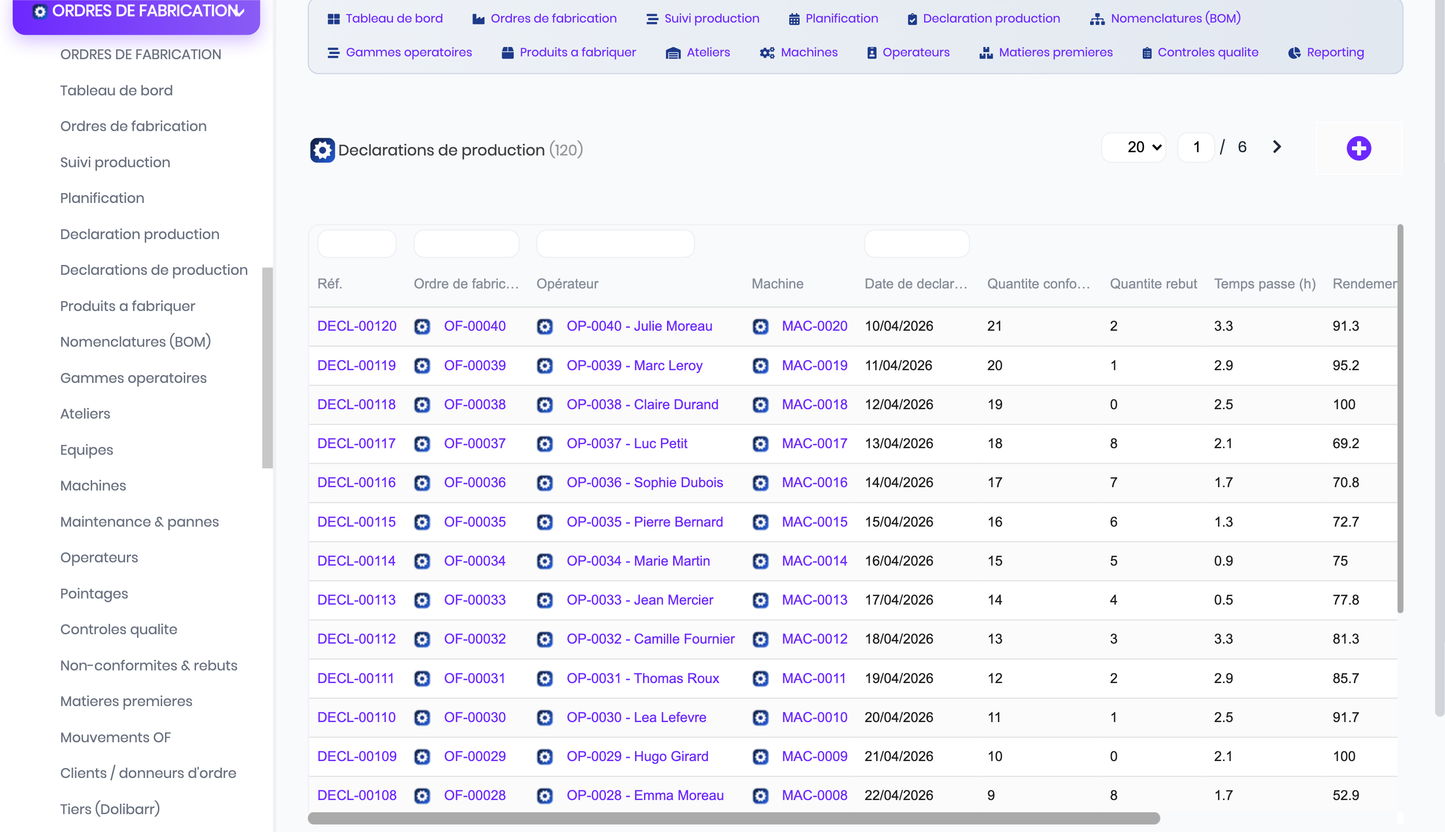Select Pointages in the sidebar
1445x832 pixels.
click(94, 594)
